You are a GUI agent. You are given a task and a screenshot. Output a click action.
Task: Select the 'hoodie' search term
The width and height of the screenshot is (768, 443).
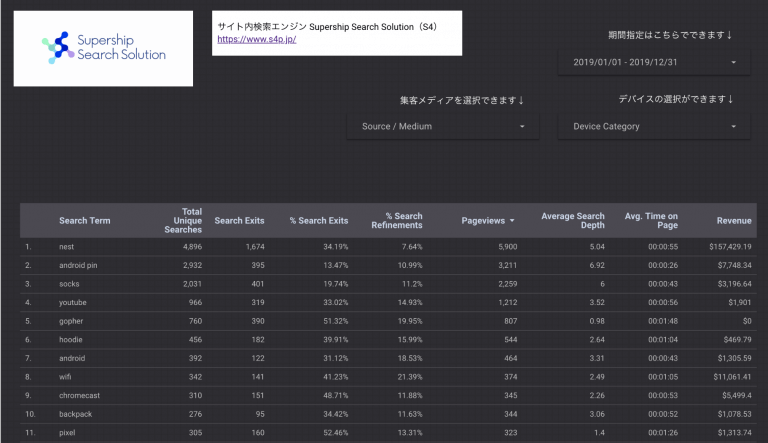coord(71,340)
